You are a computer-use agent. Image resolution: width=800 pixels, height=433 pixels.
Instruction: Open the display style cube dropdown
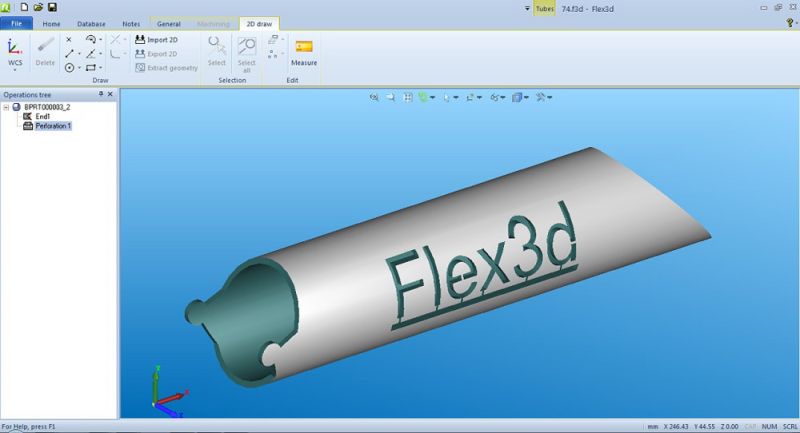(x=524, y=97)
